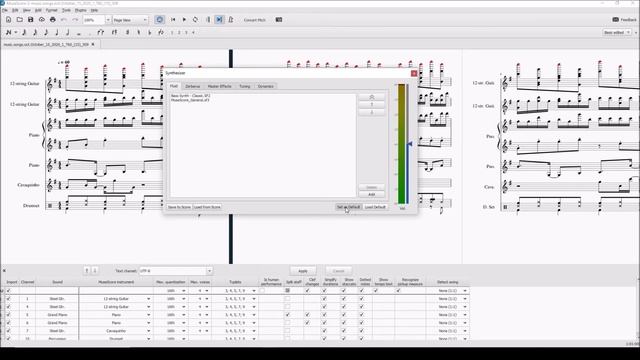The image size is (640, 360).
Task: Click the soundfont move down arrow button
Action: tap(371, 113)
